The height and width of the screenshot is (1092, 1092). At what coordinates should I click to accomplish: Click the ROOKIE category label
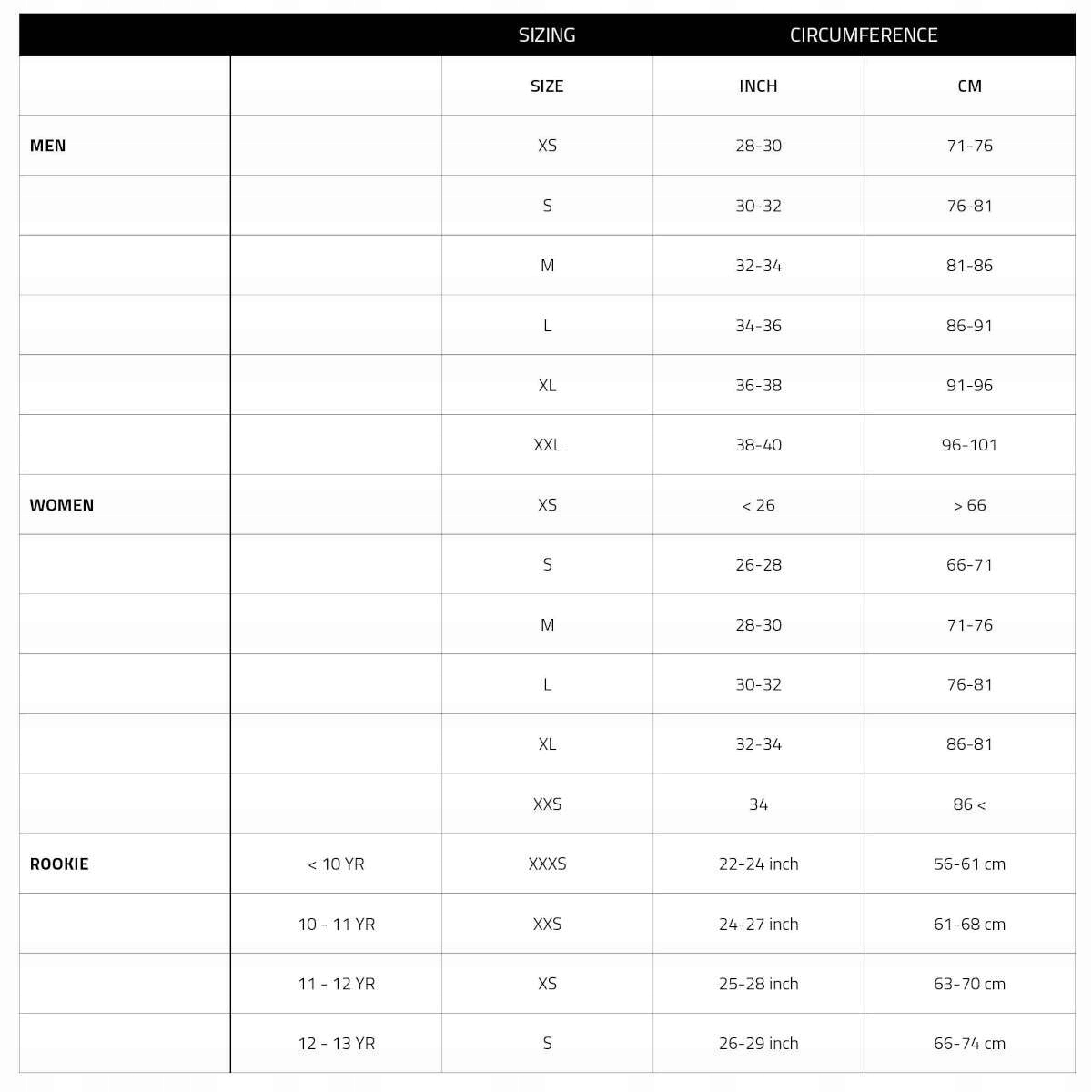(59, 864)
